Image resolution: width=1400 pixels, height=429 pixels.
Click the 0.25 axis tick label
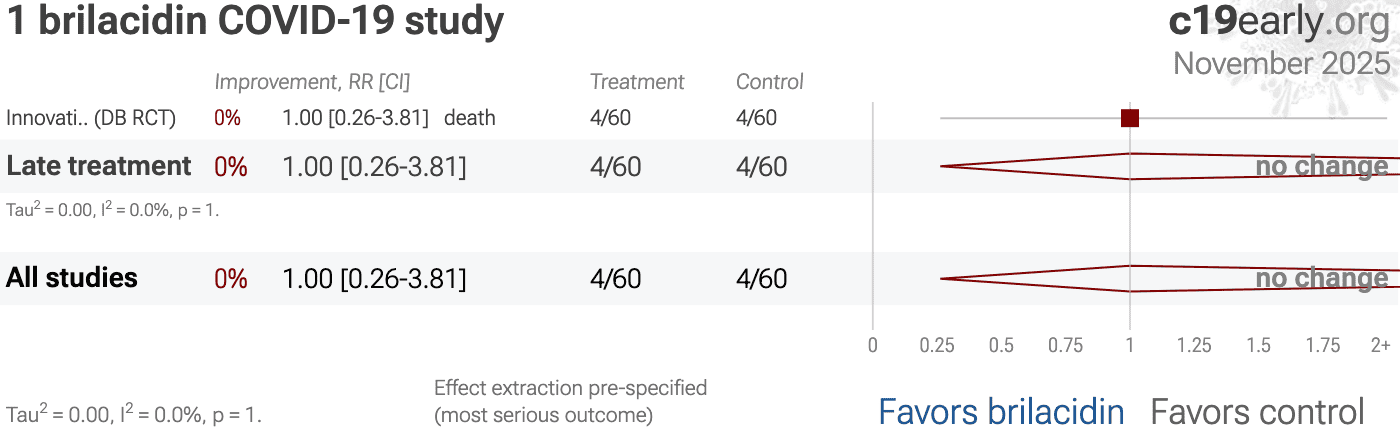[937, 346]
